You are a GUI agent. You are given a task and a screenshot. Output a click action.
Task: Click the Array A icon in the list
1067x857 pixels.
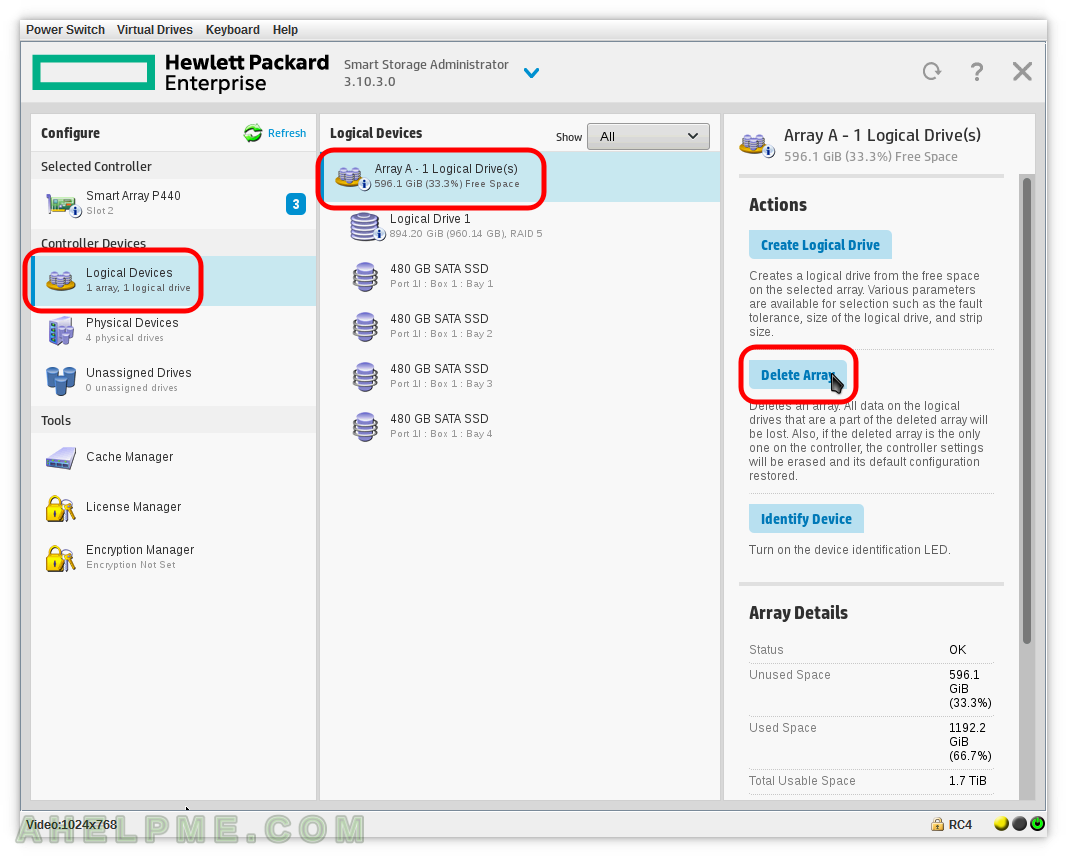point(351,178)
